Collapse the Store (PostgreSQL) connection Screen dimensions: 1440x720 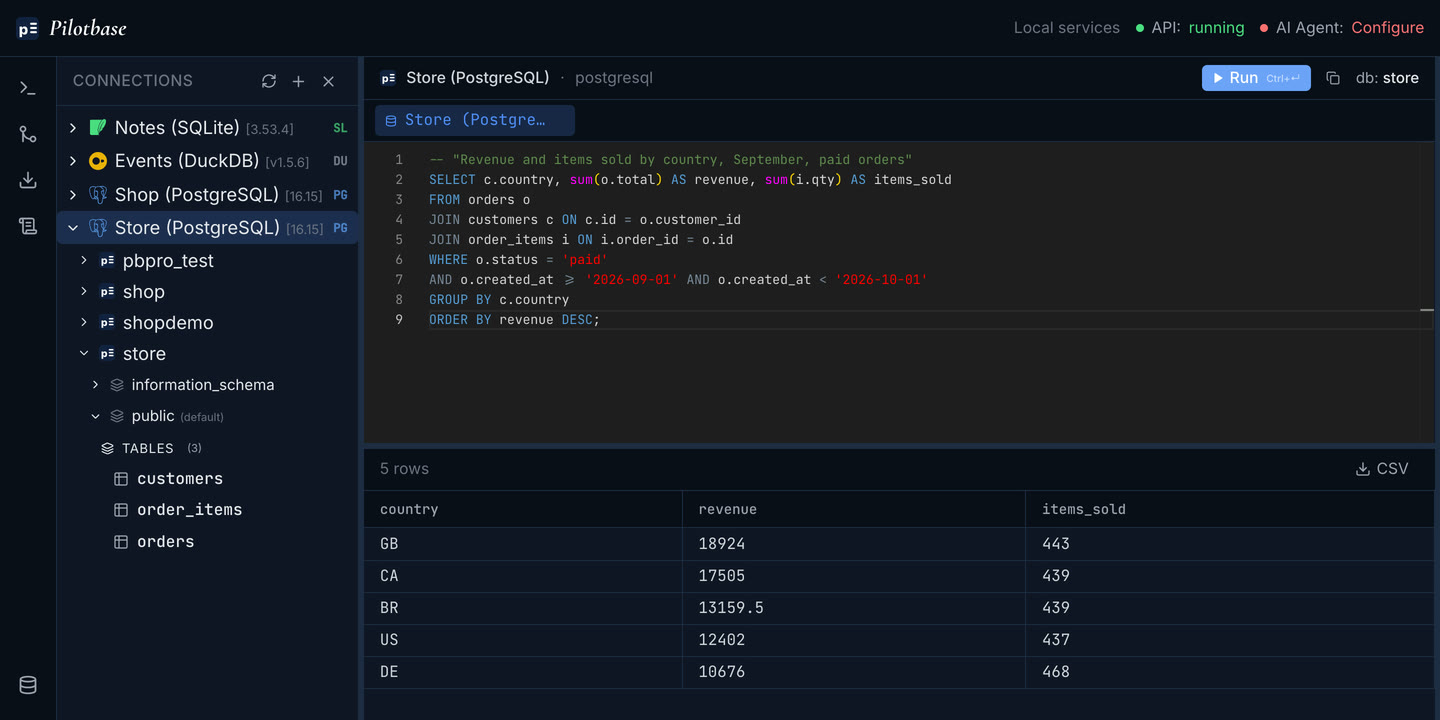pos(73,228)
